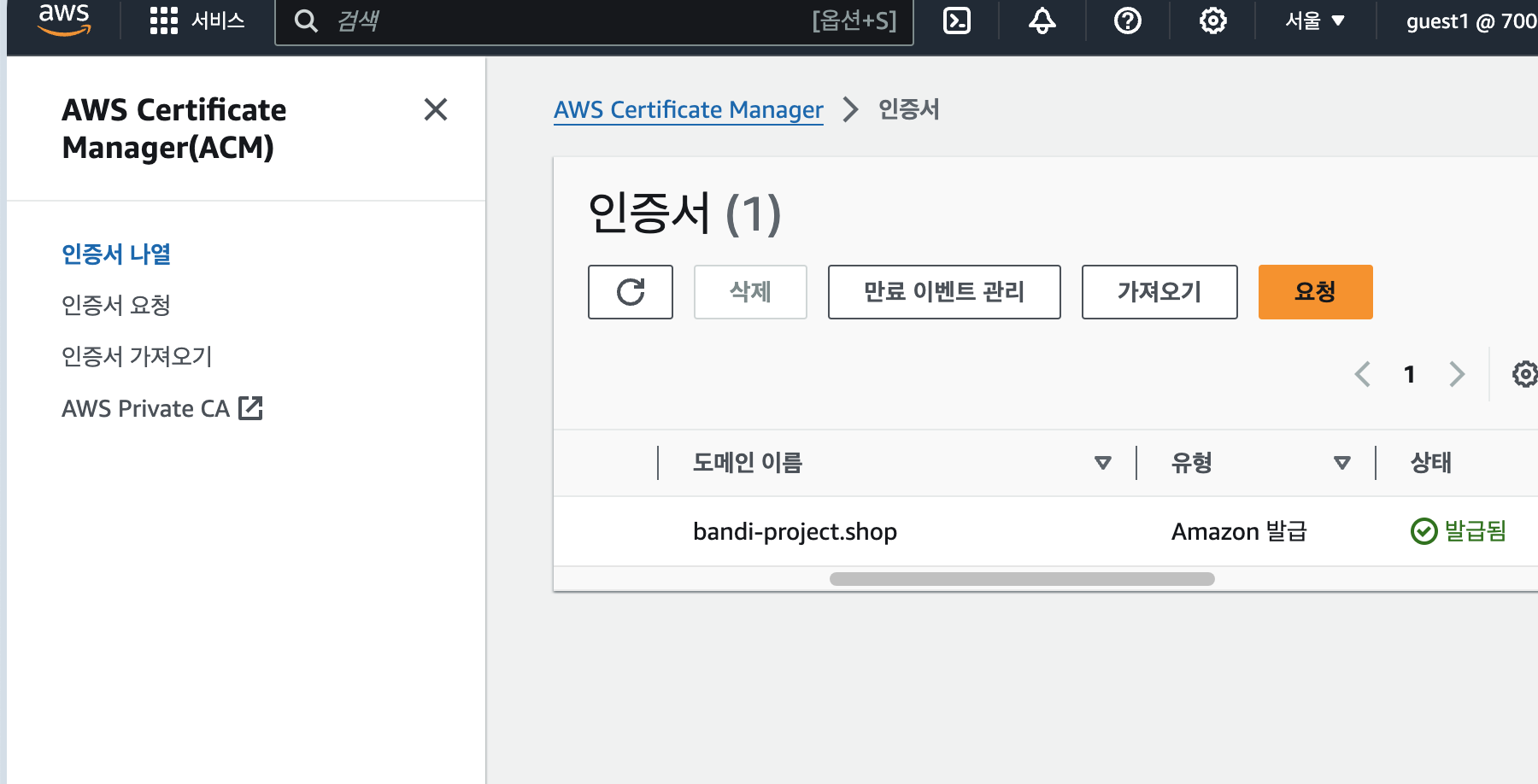Open the notifications bell
The height and width of the screenshot is (784, 1538).
pos(1042,20)
